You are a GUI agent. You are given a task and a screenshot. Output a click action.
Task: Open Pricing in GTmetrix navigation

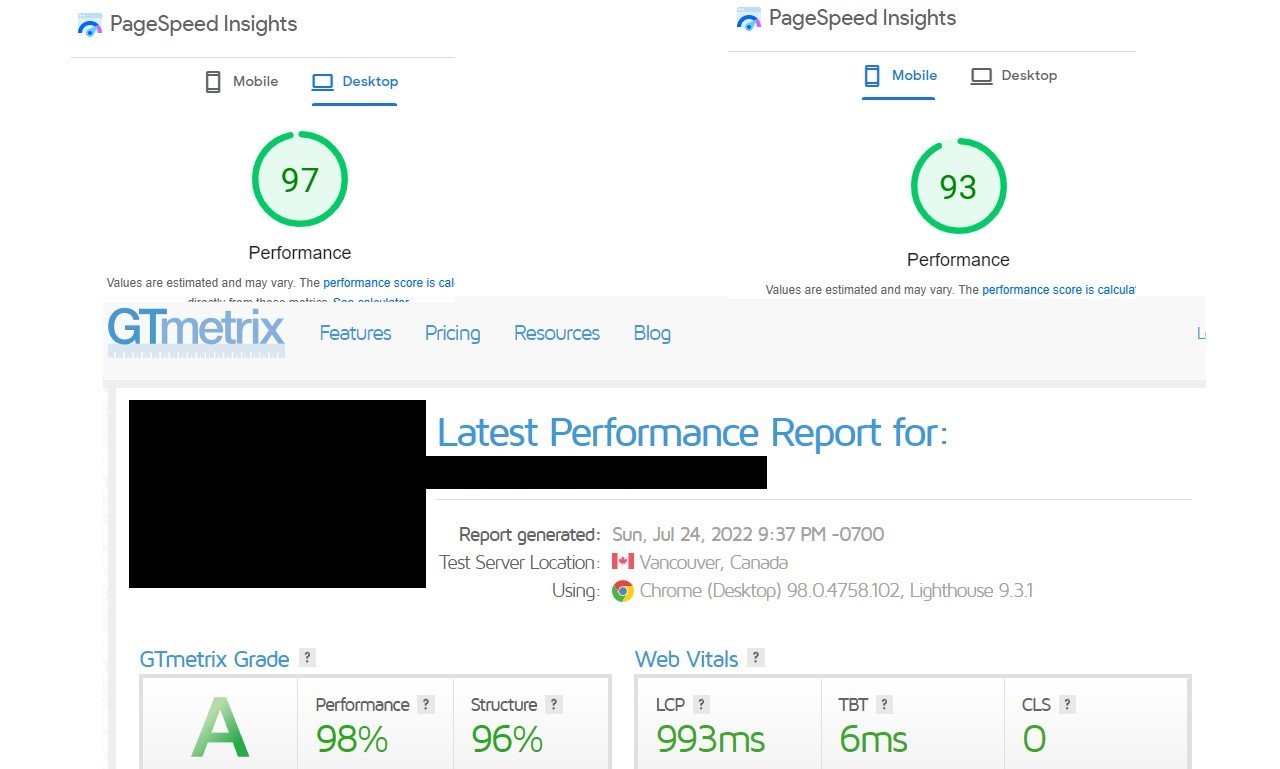[x=452, y=333]
